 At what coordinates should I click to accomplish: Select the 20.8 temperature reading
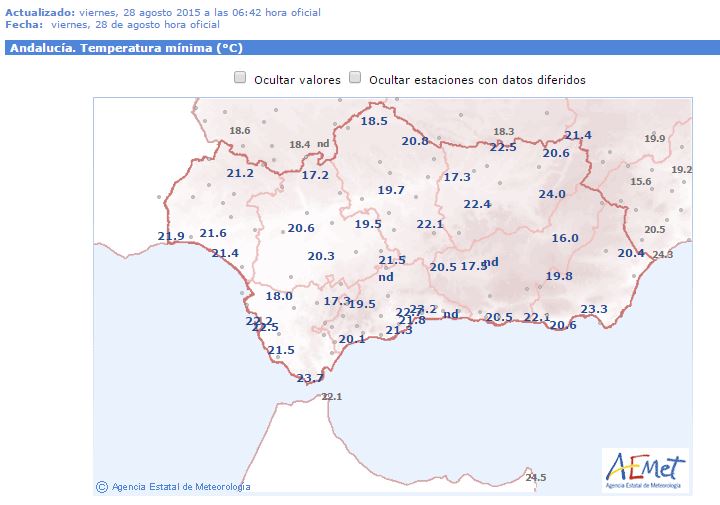click(x=415, y=141)
